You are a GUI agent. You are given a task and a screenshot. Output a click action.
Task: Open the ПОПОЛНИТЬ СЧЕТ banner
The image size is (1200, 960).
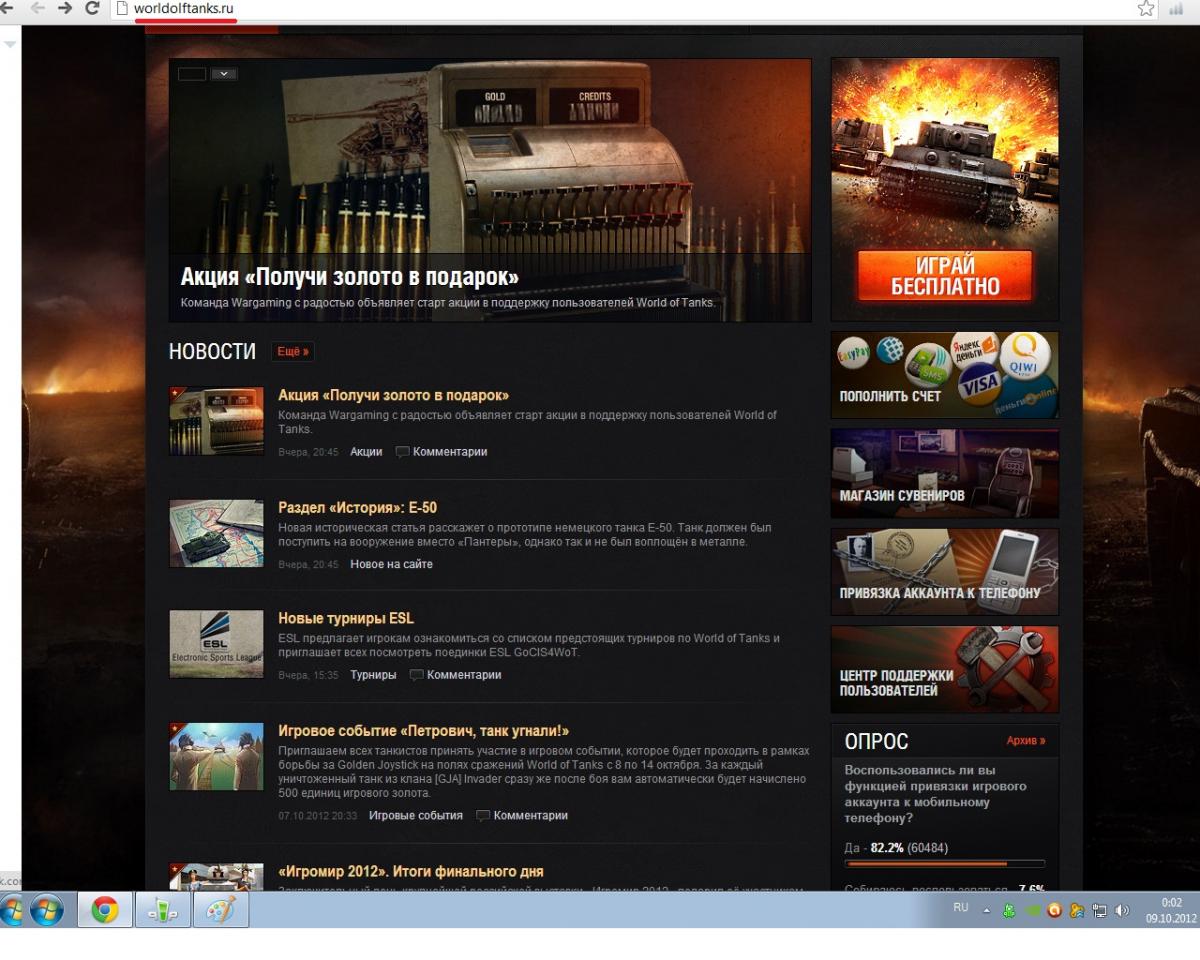tap(945, 374)
